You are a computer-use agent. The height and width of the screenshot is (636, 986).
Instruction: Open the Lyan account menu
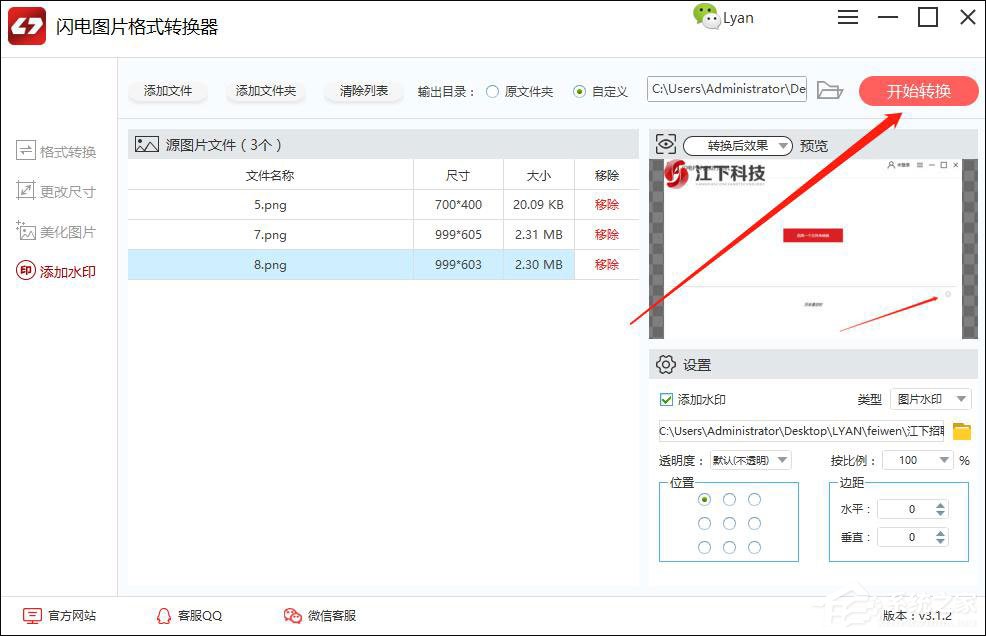coord(723,17)
